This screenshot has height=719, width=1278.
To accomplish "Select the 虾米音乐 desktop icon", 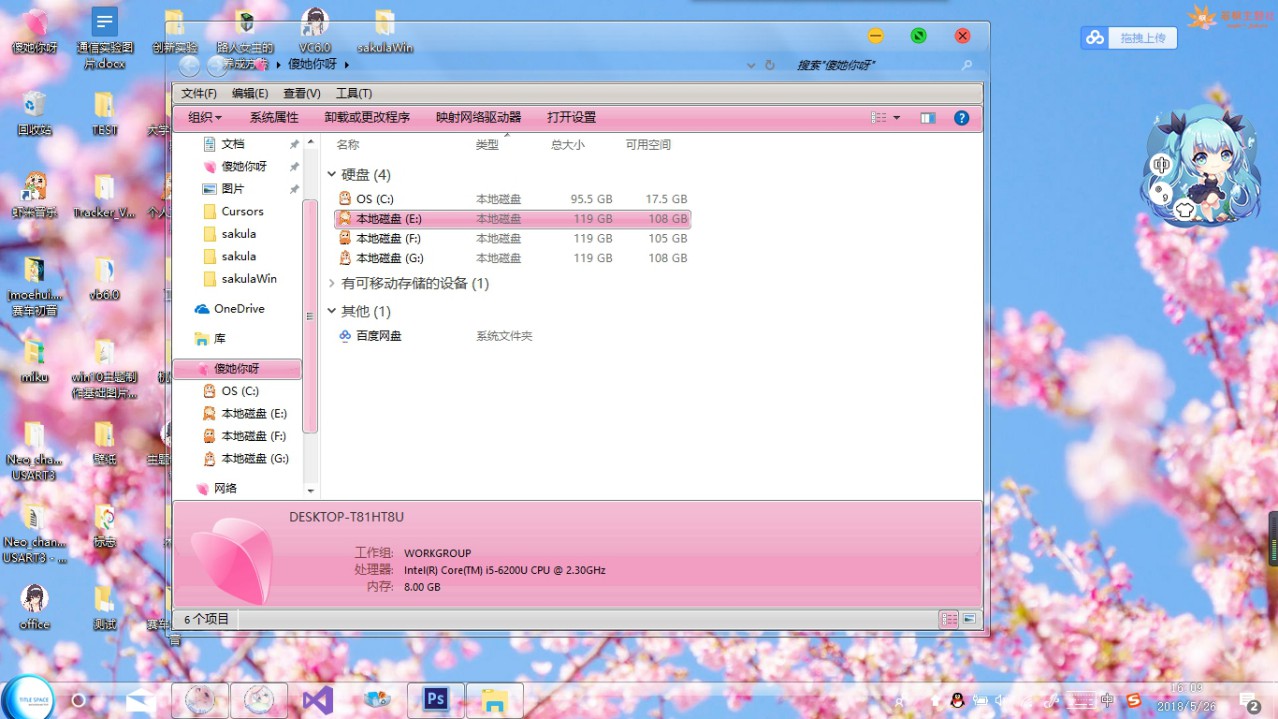I will tap(34, 196).
